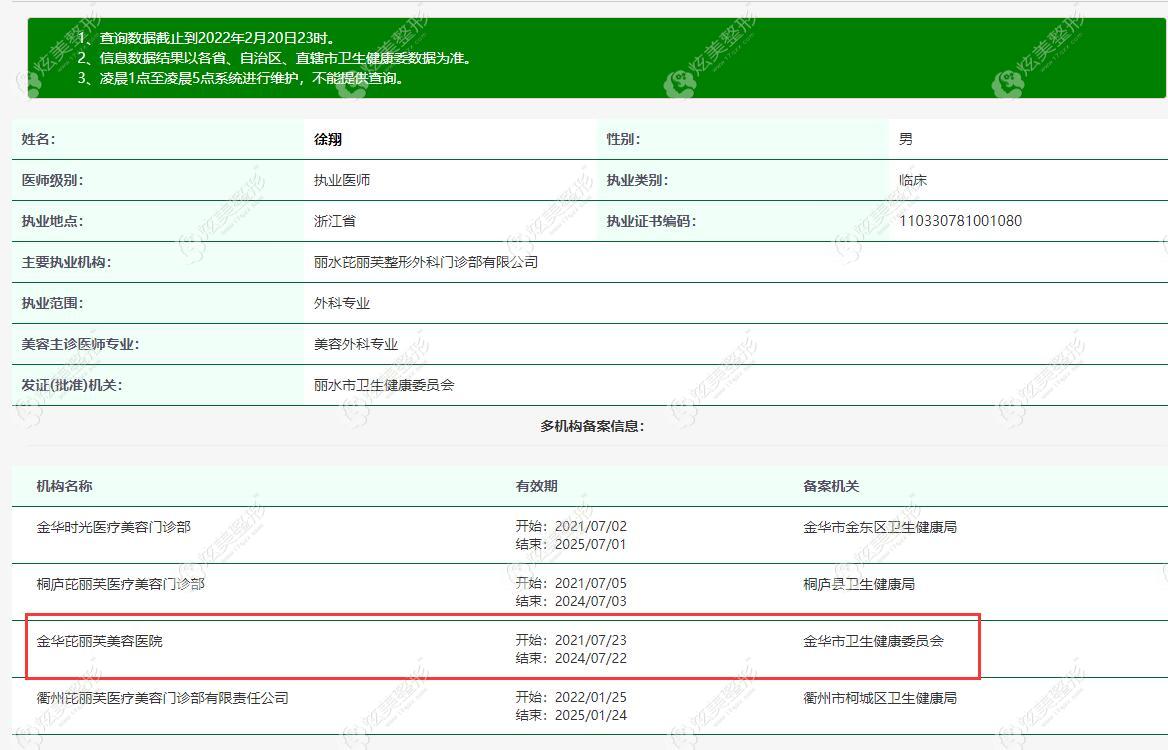Click the 浙江省 practice location value

334,221
